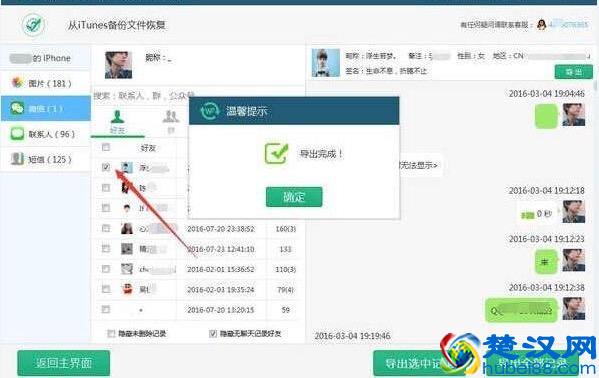Image resolution: width=599 pixels, height=378 pixels.
Task: Select the date 2016-07-20 13:20:15
Action: 221,310
